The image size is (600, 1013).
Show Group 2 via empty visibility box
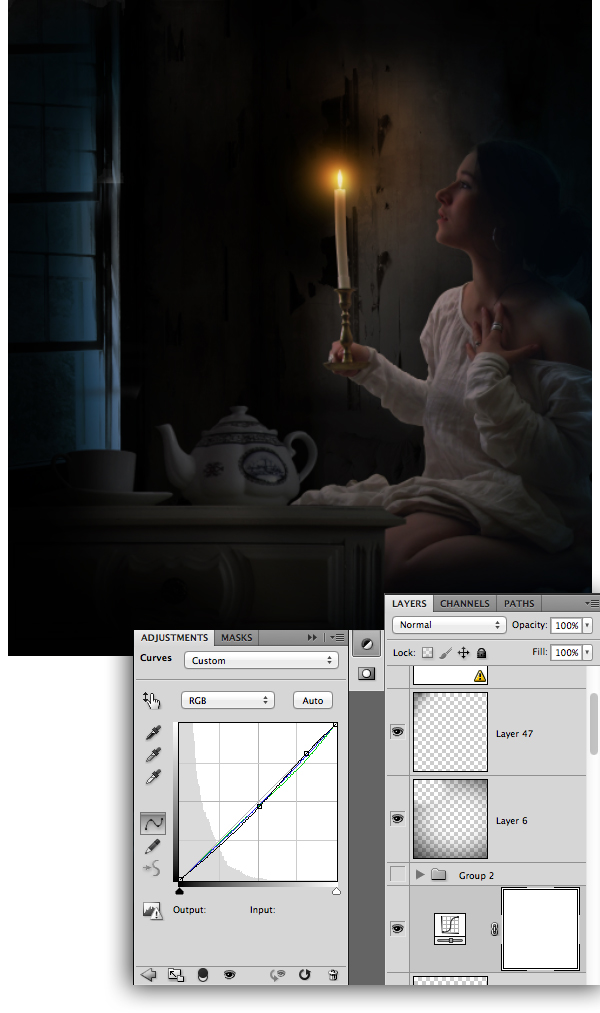coord(397,874)
